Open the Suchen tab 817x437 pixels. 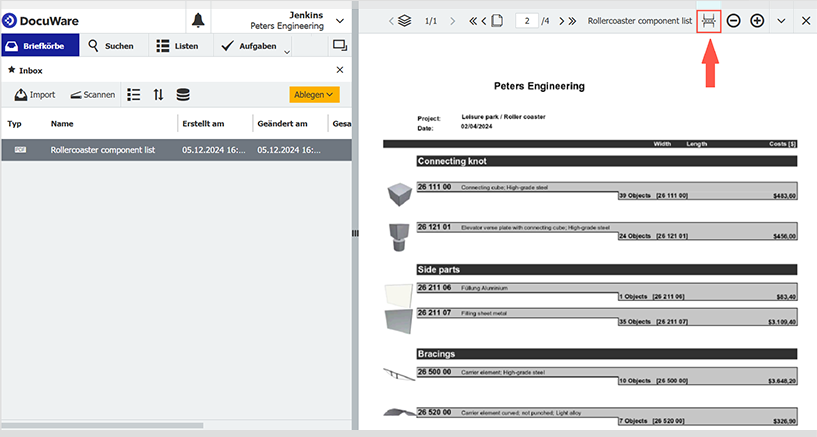click(110, 46)
